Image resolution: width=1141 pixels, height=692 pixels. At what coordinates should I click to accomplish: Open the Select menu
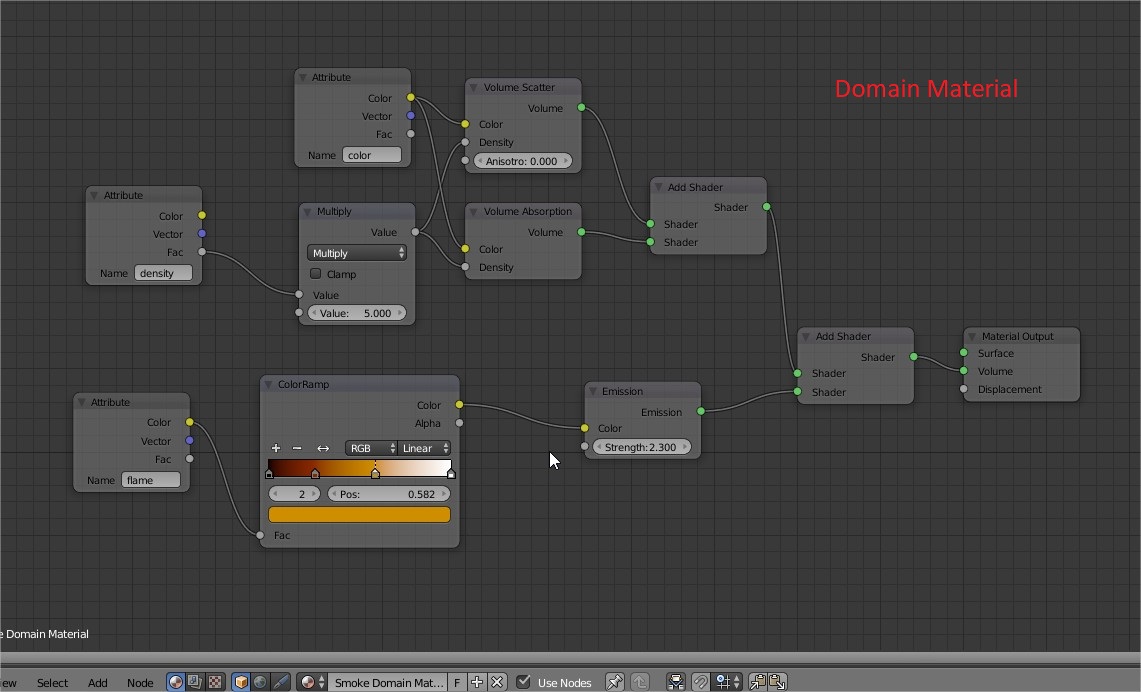52,683
